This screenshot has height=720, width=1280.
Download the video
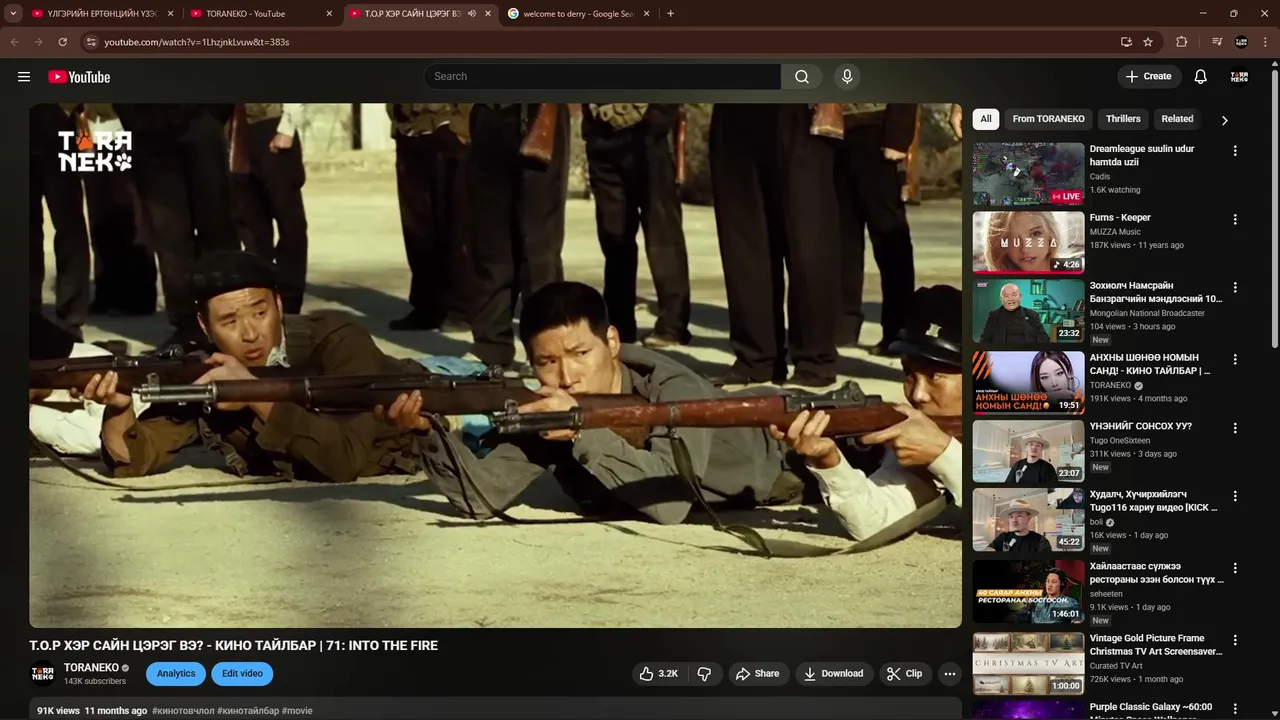[833, 674]
